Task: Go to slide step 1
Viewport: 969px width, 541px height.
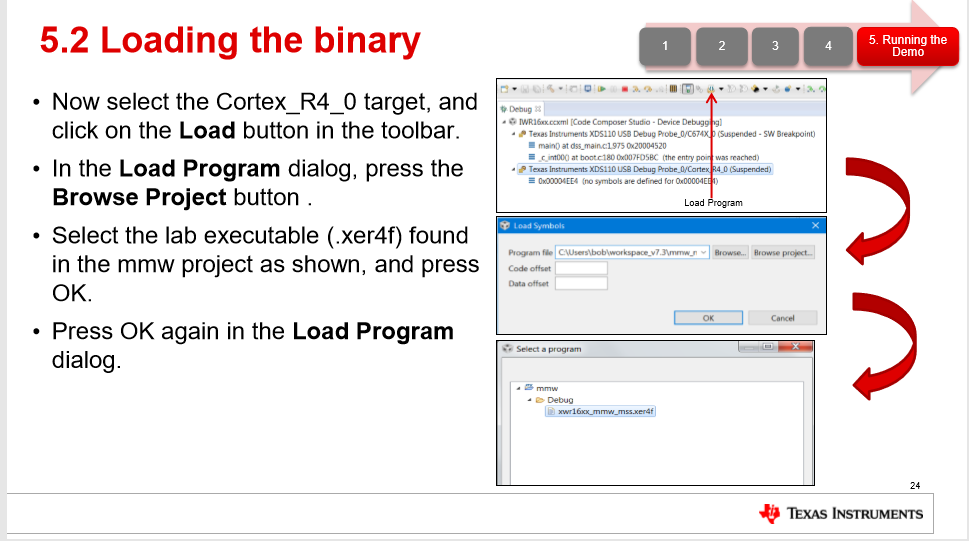Action: pyautogui.click(x=665, y=46)
